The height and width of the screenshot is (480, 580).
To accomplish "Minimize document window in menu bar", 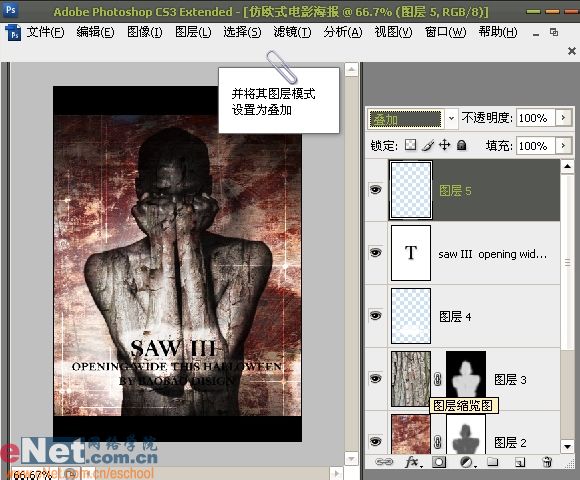I will [536, 34].
